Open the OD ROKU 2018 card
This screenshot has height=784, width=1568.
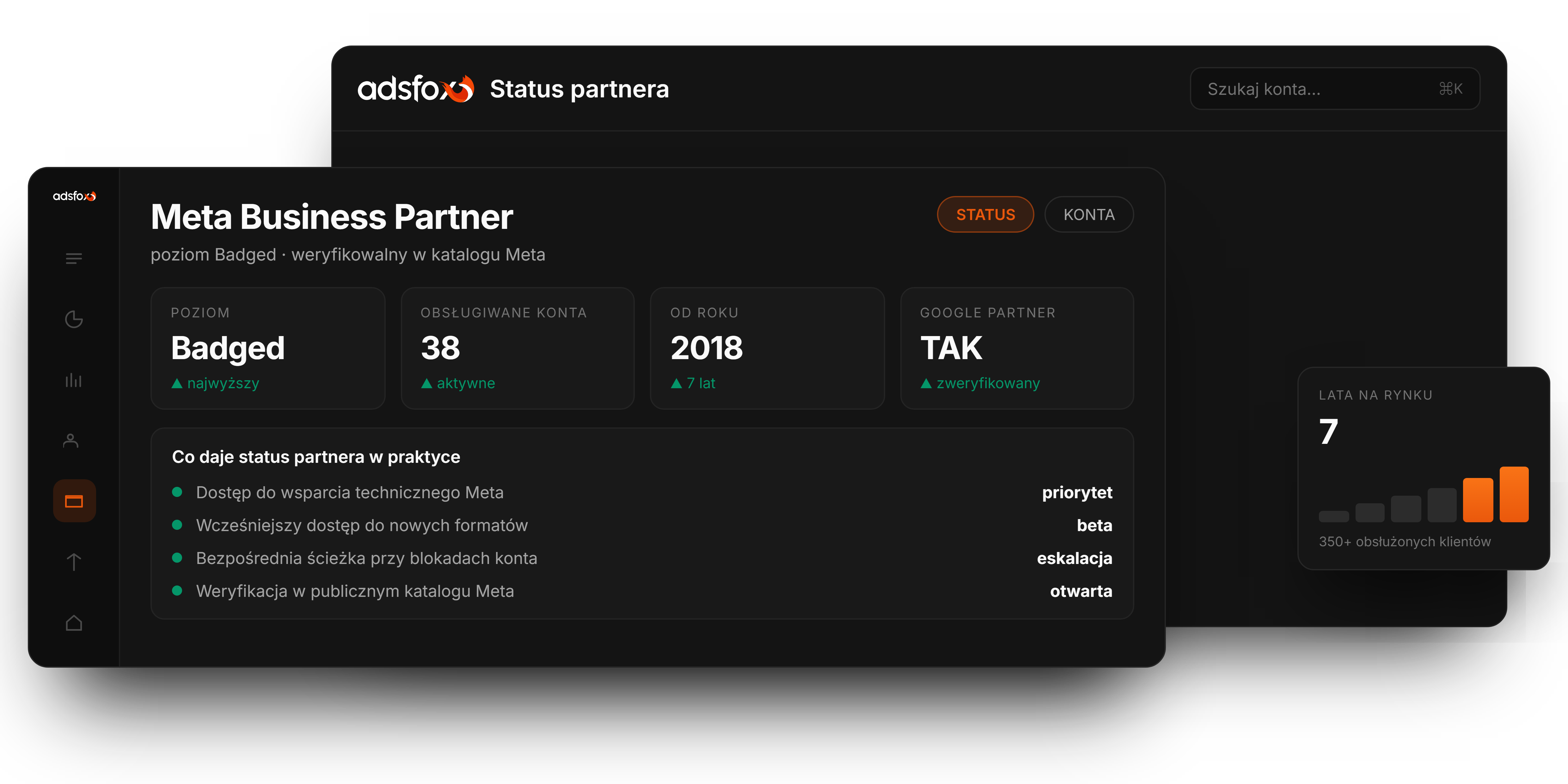point(767,348)
